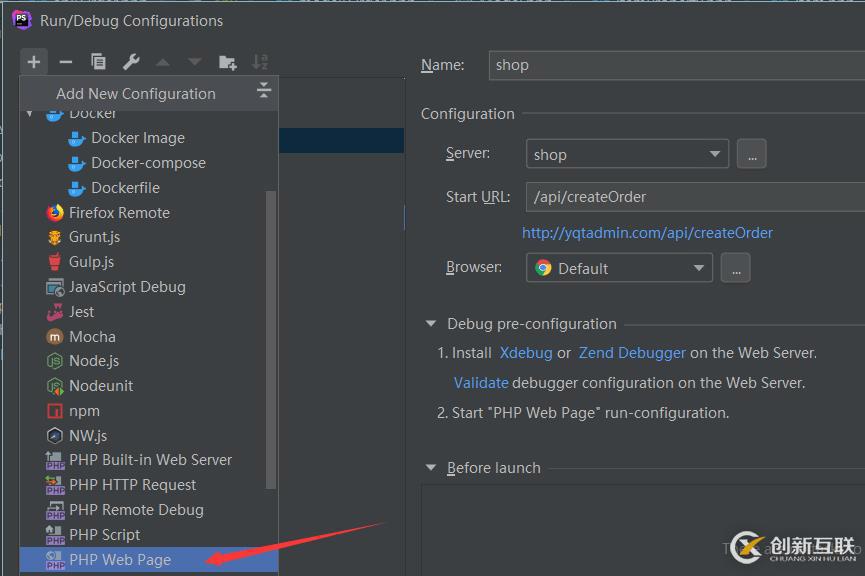
Task: Click the sort configurations icon
Action: click(x=260, y=62)
